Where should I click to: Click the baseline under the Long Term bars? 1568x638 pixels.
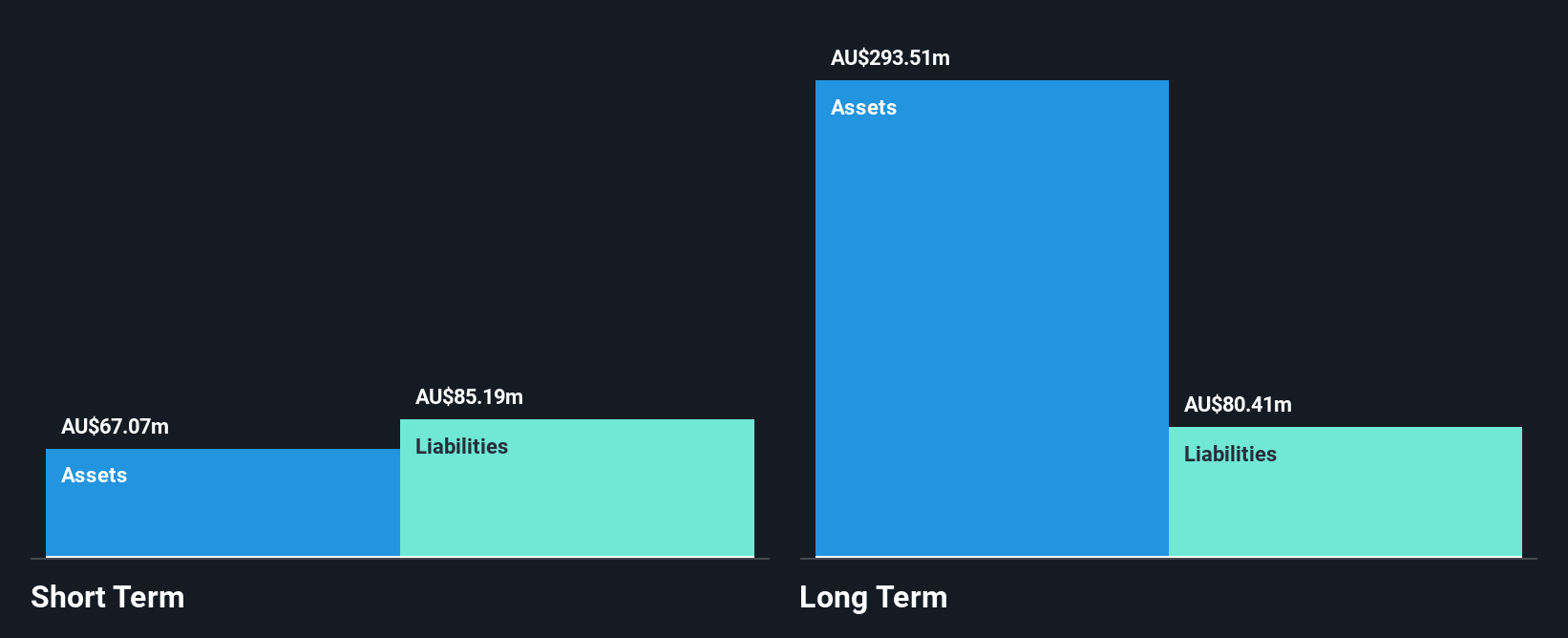[x=1169, y=559]
